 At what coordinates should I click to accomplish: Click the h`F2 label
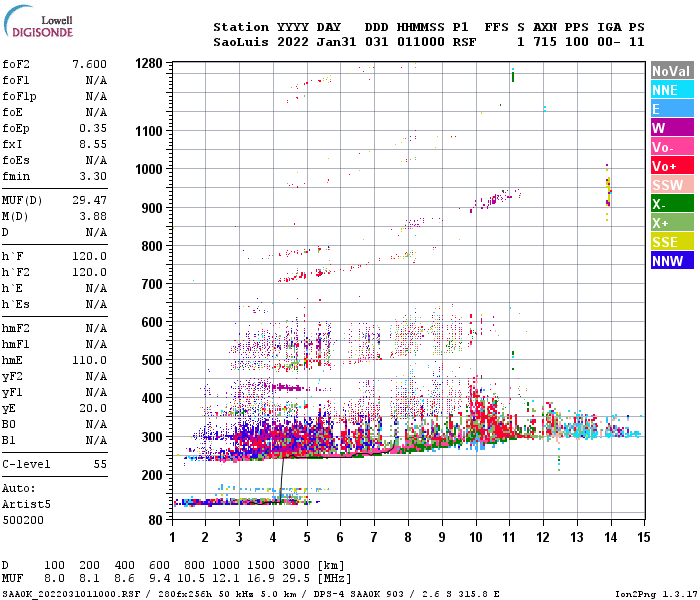[x=16, y=272]
